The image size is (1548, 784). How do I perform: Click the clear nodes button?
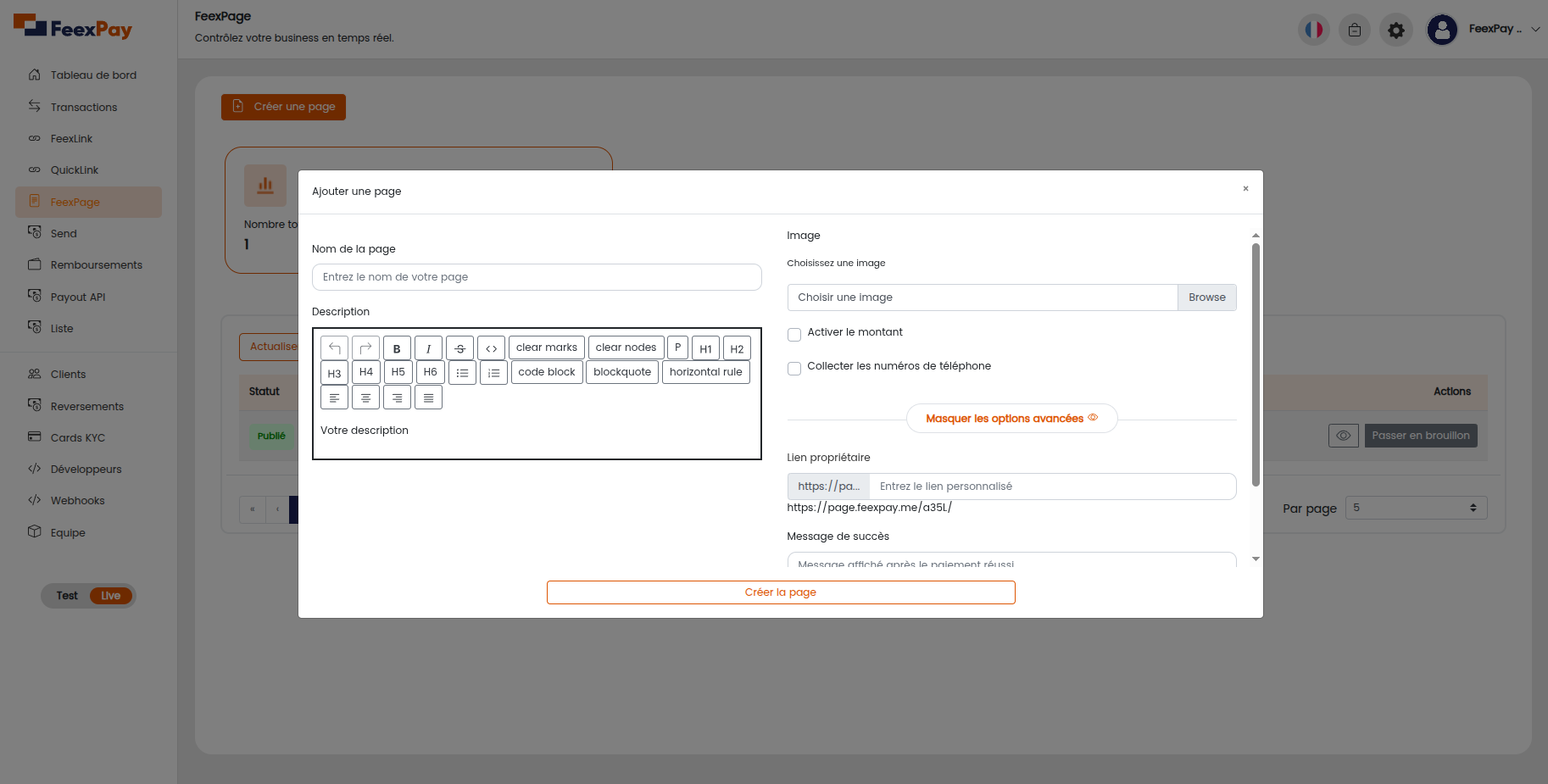[626, 348]
